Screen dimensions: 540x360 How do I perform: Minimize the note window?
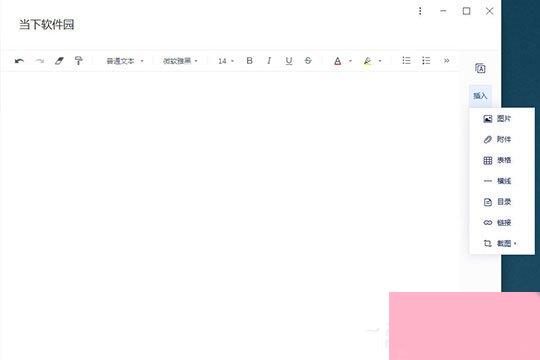443,11
